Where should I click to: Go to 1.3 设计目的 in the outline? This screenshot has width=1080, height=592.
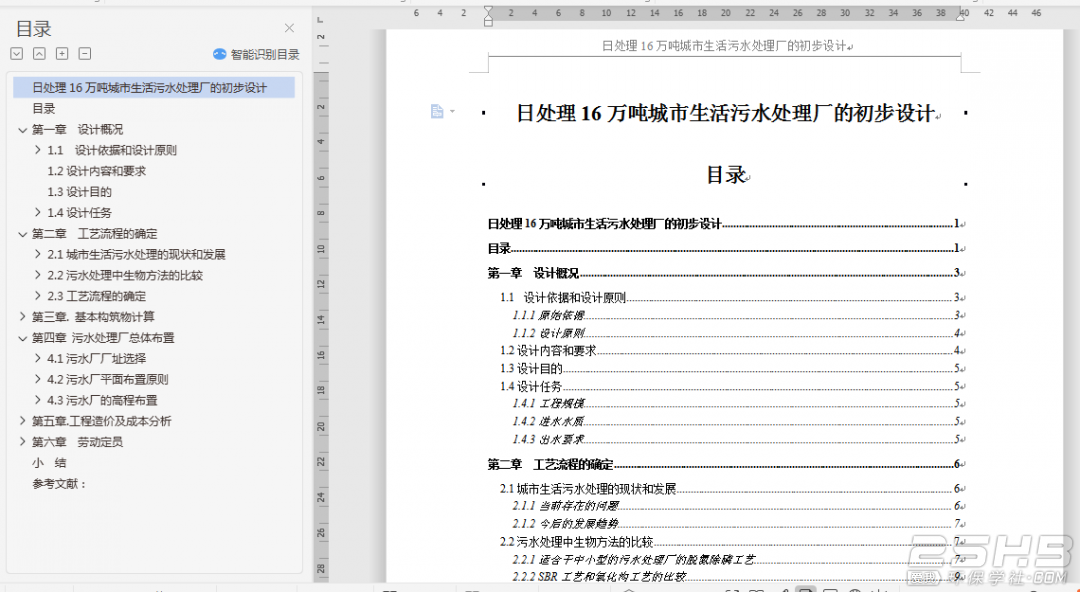[x=79, y=192]
